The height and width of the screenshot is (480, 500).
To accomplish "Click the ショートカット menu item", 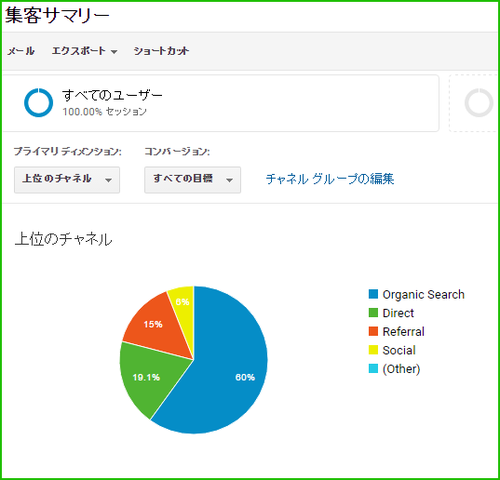I will click(161, 51).
